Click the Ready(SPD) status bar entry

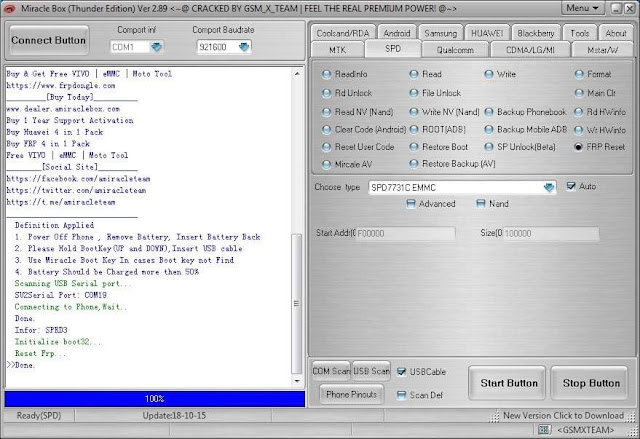click(39, 416)
